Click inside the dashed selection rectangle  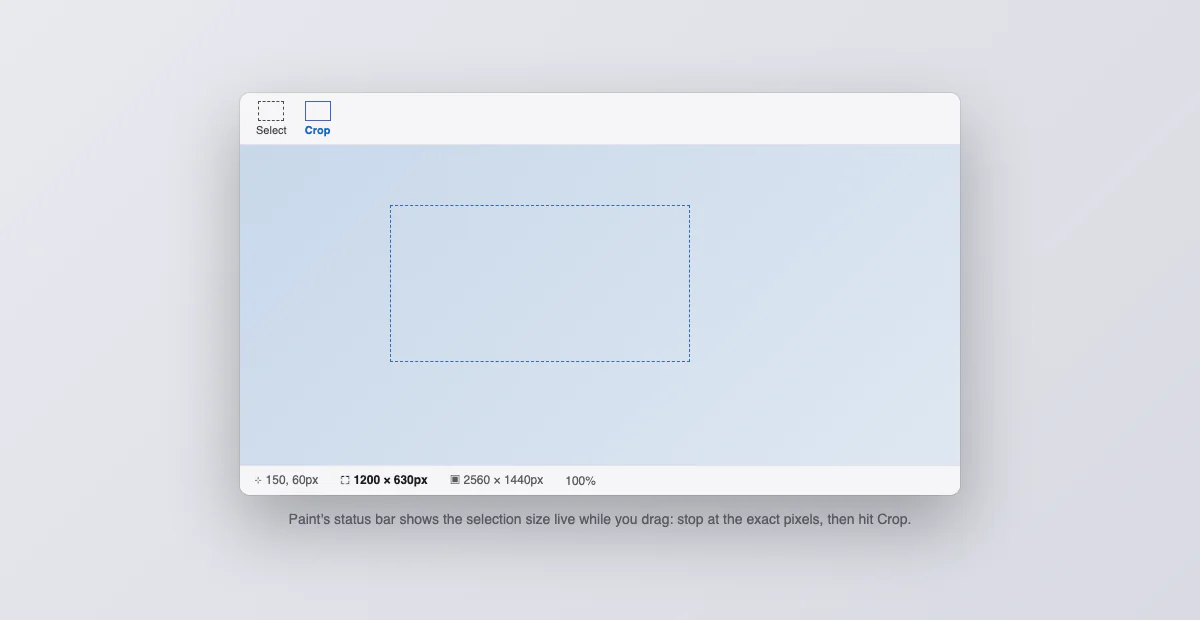click(540, 283)
